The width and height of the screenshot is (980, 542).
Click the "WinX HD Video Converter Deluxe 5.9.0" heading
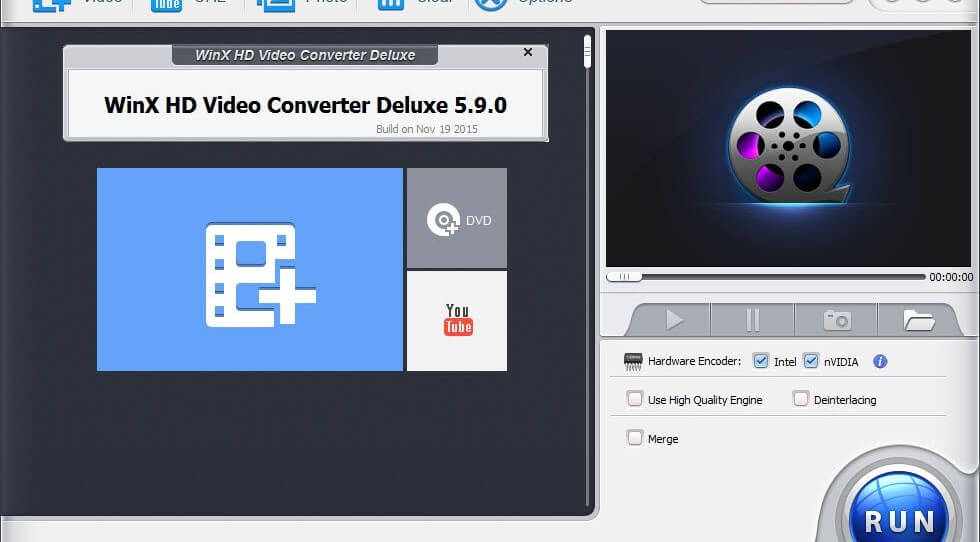tap(305, 105)
